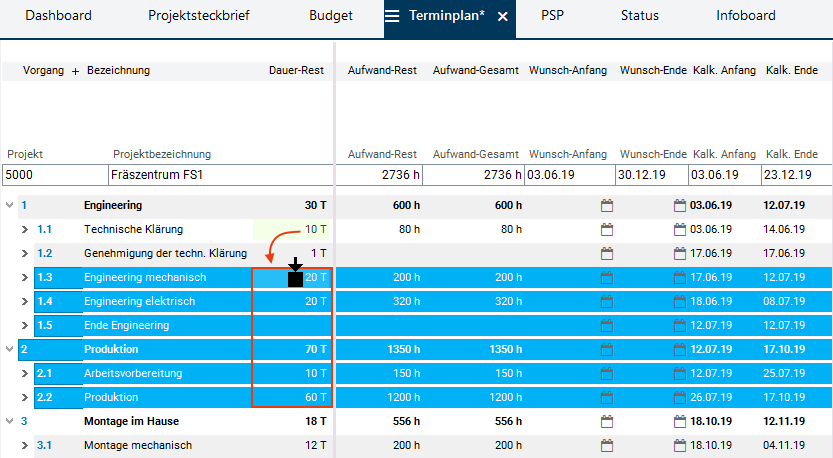Go to the Infoboard tab
Viewport: 833px width, 458px height.
pyautogui.click(x=745, y=17)
